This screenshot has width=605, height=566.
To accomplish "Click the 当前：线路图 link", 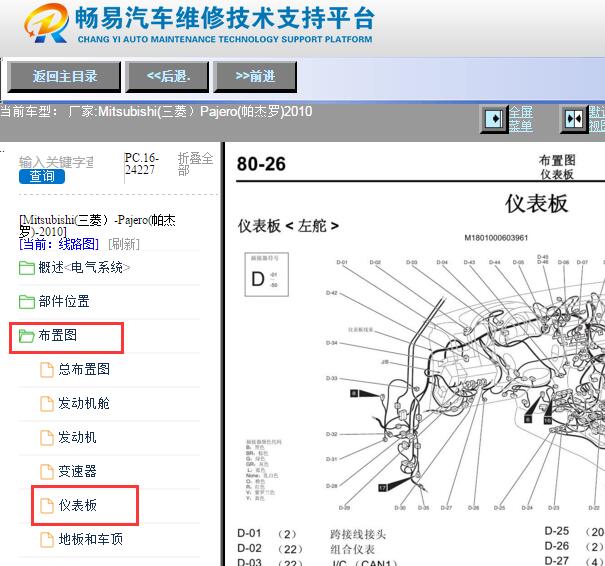I will coord(59,244).
